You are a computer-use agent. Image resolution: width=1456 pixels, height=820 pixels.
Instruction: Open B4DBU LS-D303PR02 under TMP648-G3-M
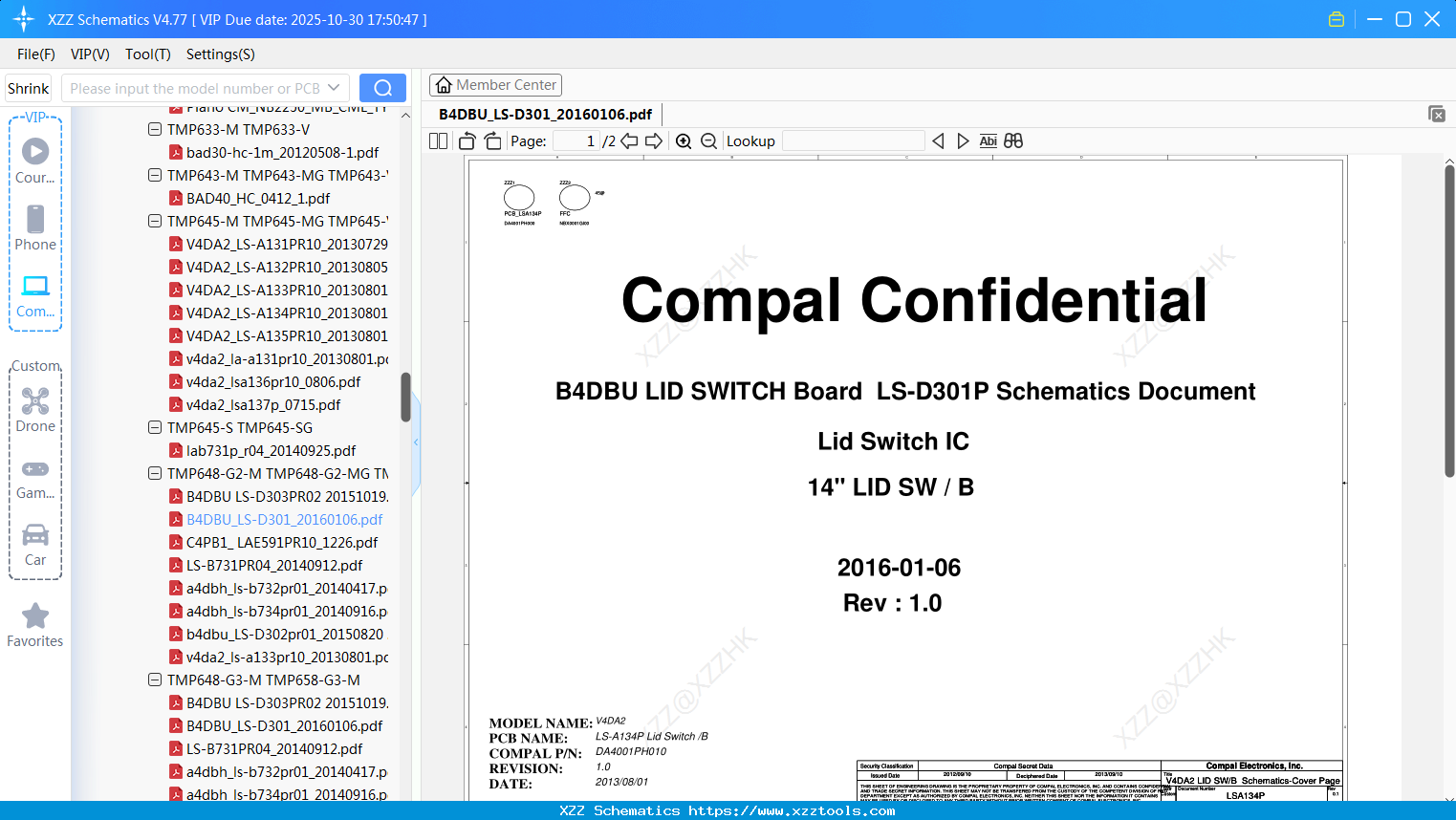click(287, 702)
